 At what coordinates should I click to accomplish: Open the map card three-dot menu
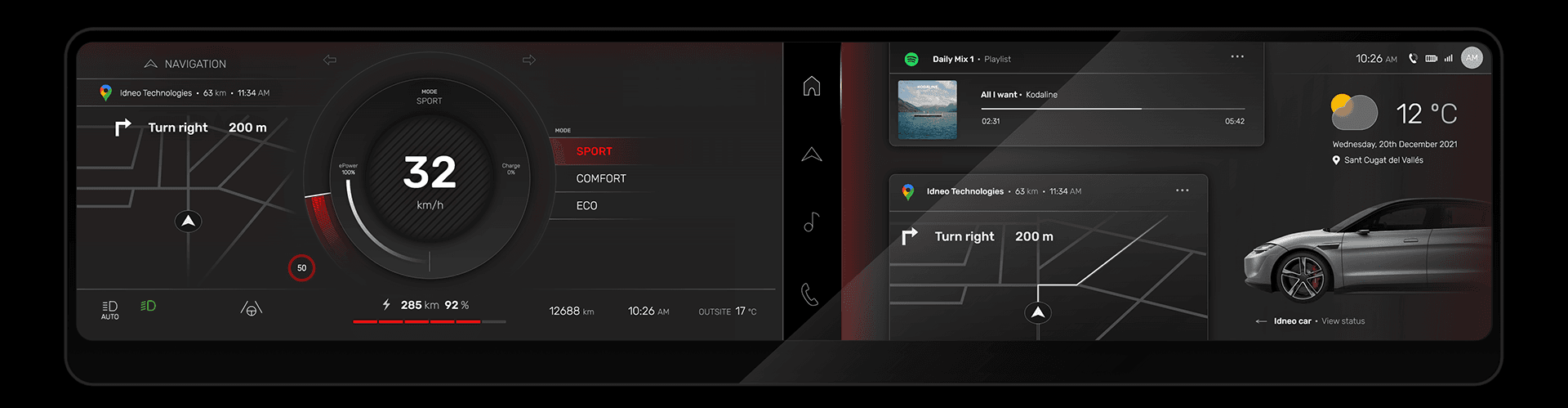tap(1182, 191)
